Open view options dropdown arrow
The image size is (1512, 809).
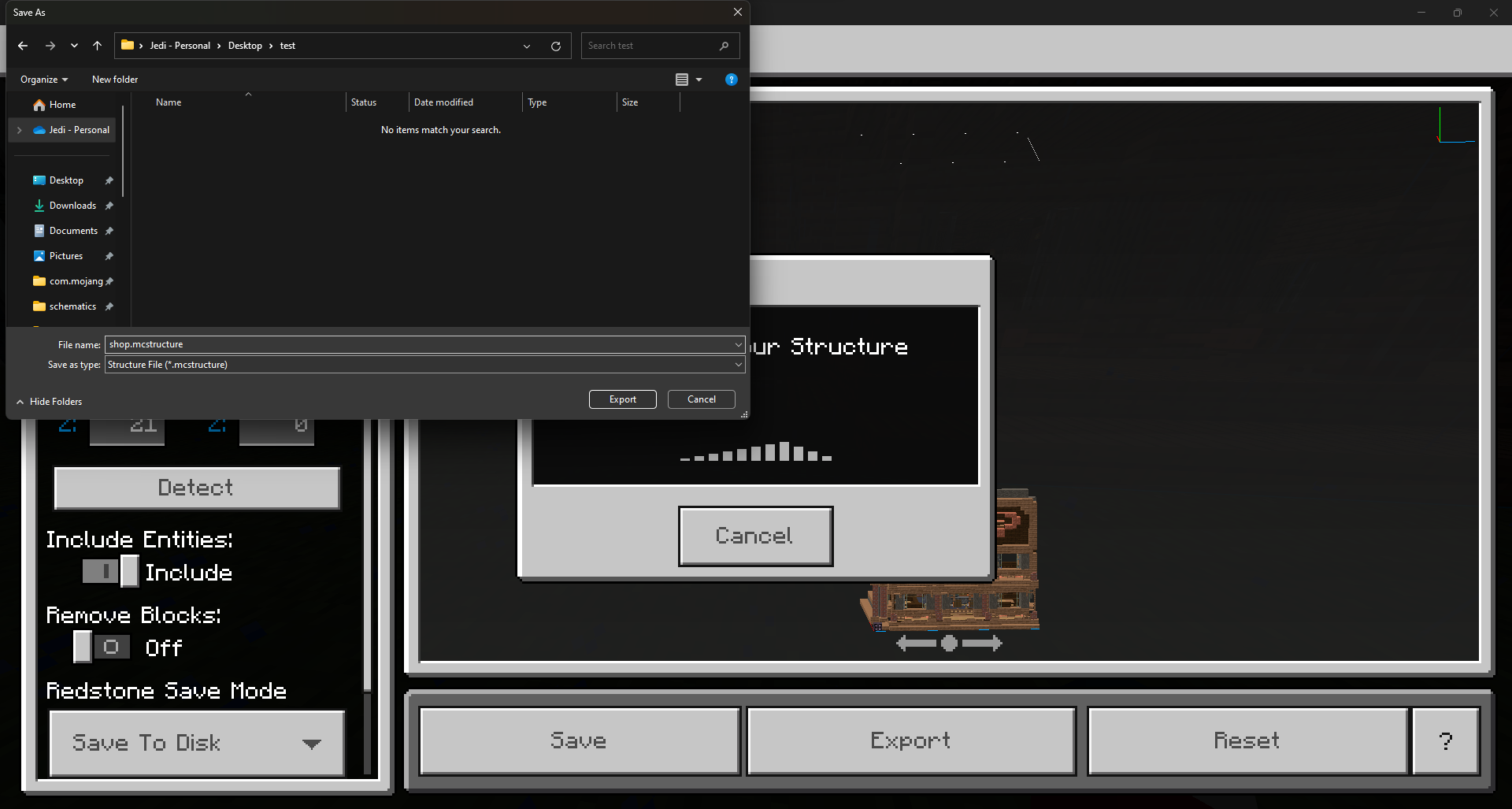pos(699,80)
